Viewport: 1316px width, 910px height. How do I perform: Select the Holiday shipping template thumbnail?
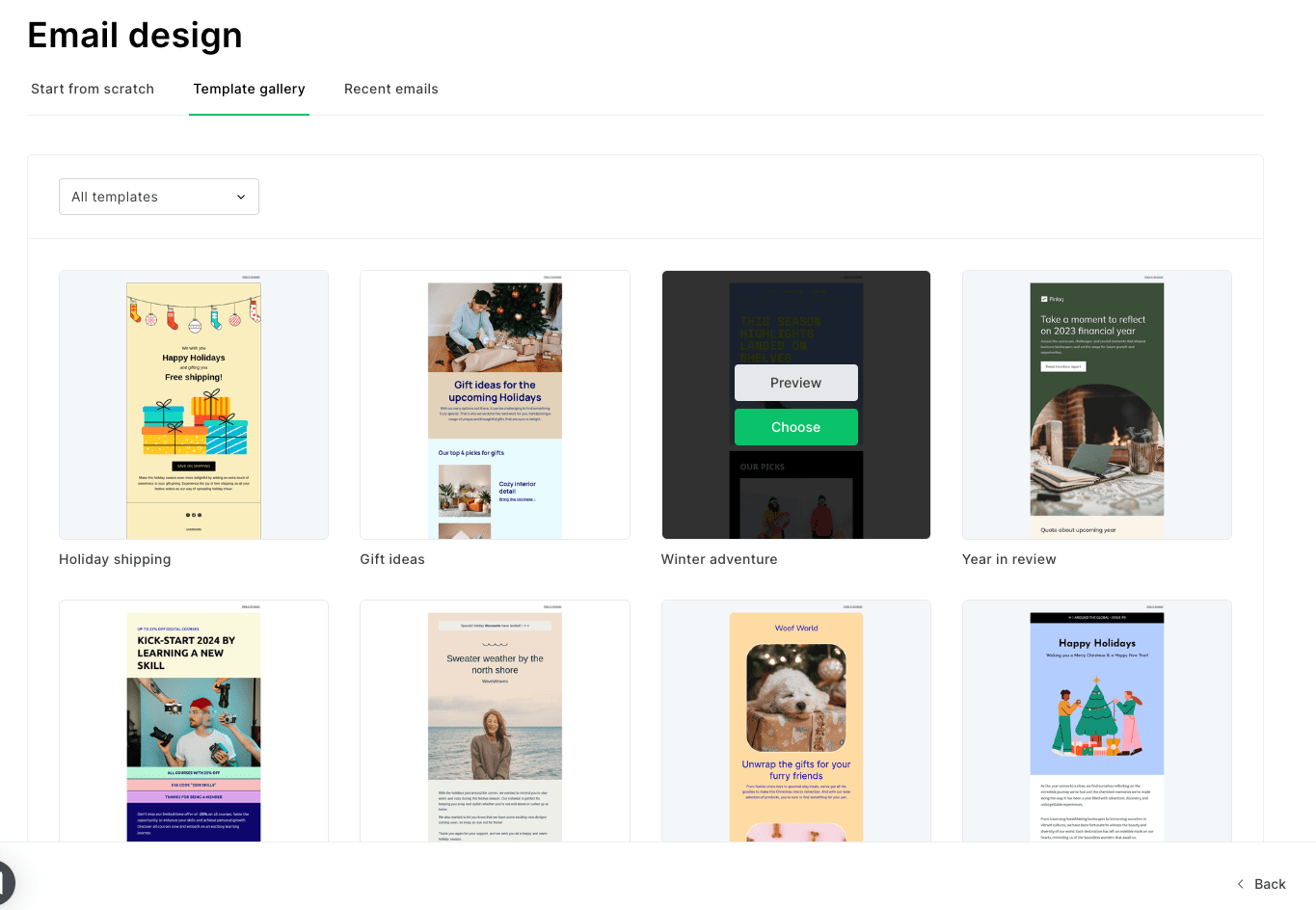click(193, 405)
